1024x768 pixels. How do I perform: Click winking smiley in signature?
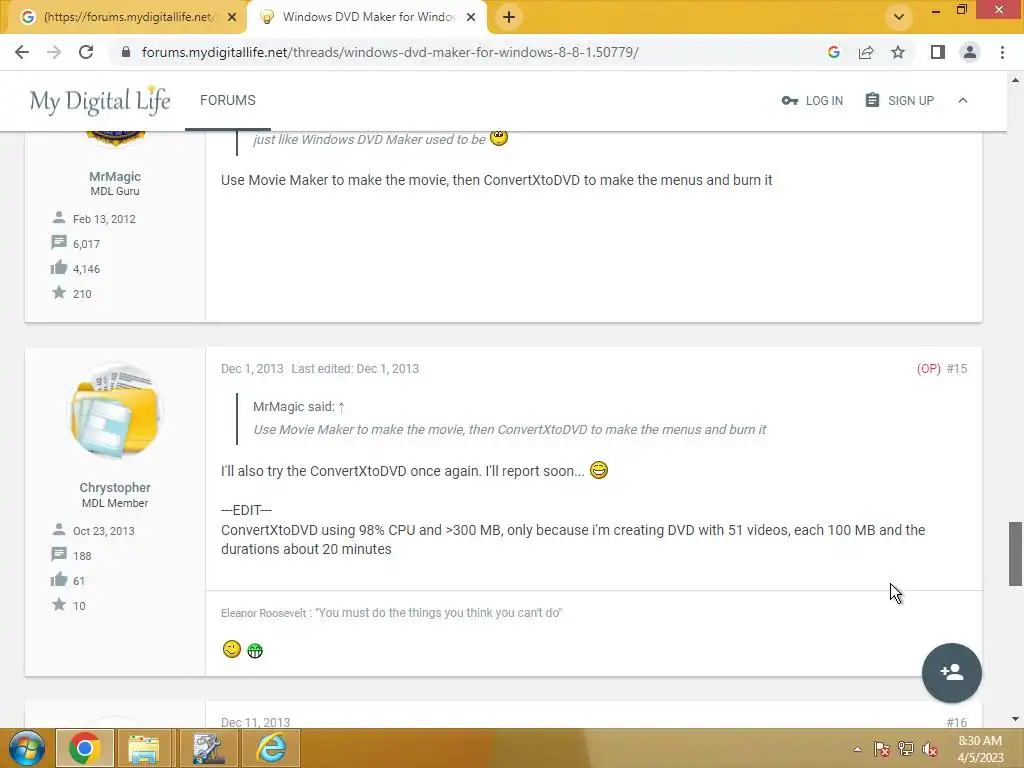click(x=232, y=649)
